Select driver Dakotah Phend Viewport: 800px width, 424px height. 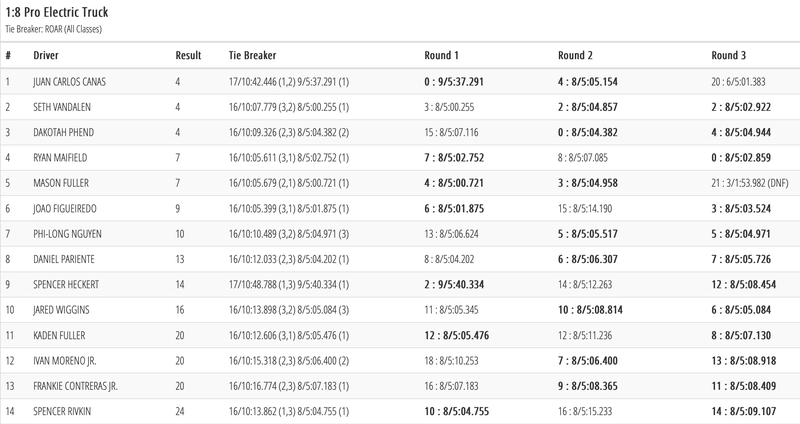click(x=65, y=132)
